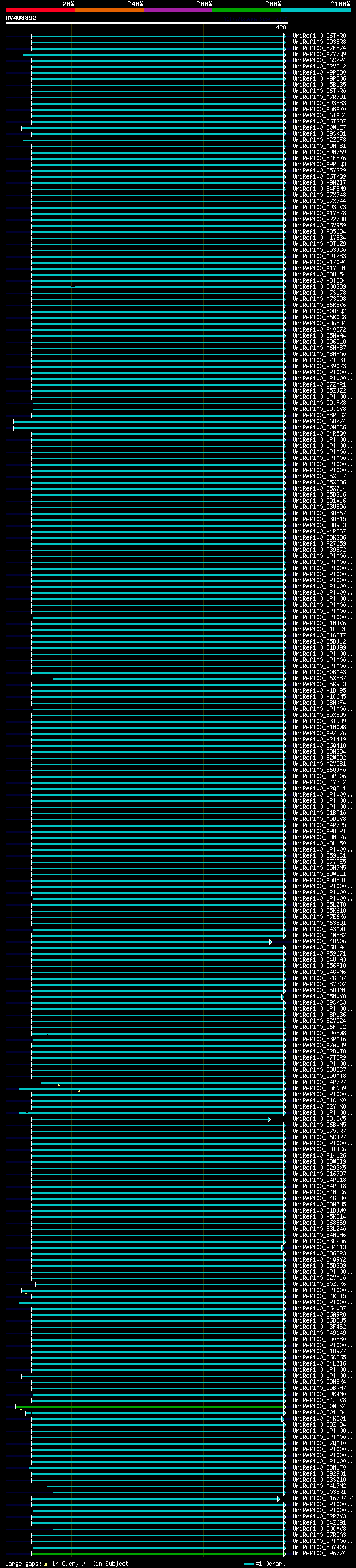
Task: Click the UniRef100_P14126 label
Action: tap(319, 1156)
